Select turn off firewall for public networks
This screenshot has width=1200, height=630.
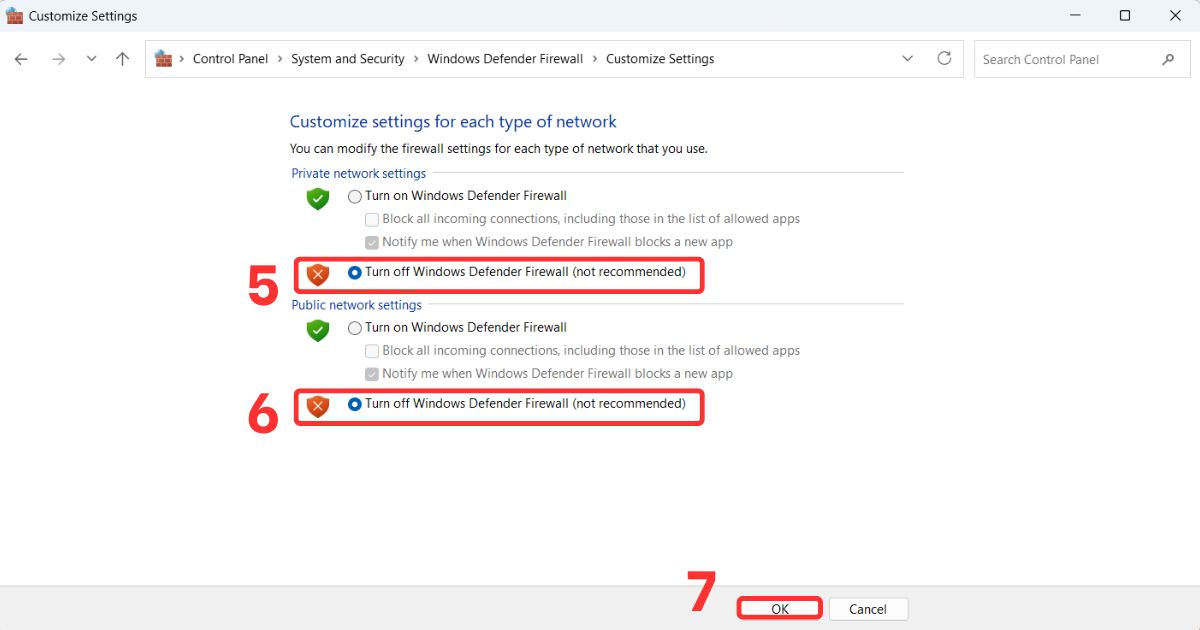(355, 404)
